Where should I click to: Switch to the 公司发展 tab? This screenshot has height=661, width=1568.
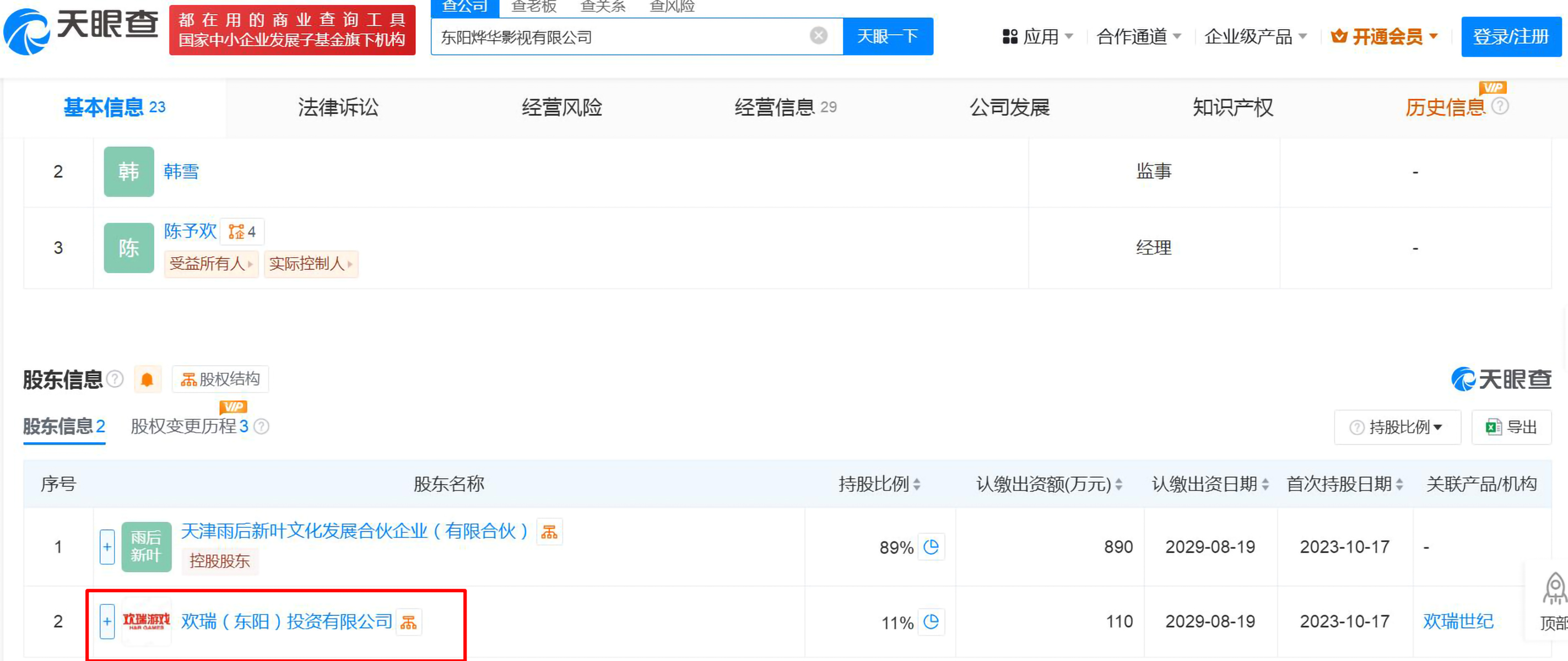pos(1009,107)
